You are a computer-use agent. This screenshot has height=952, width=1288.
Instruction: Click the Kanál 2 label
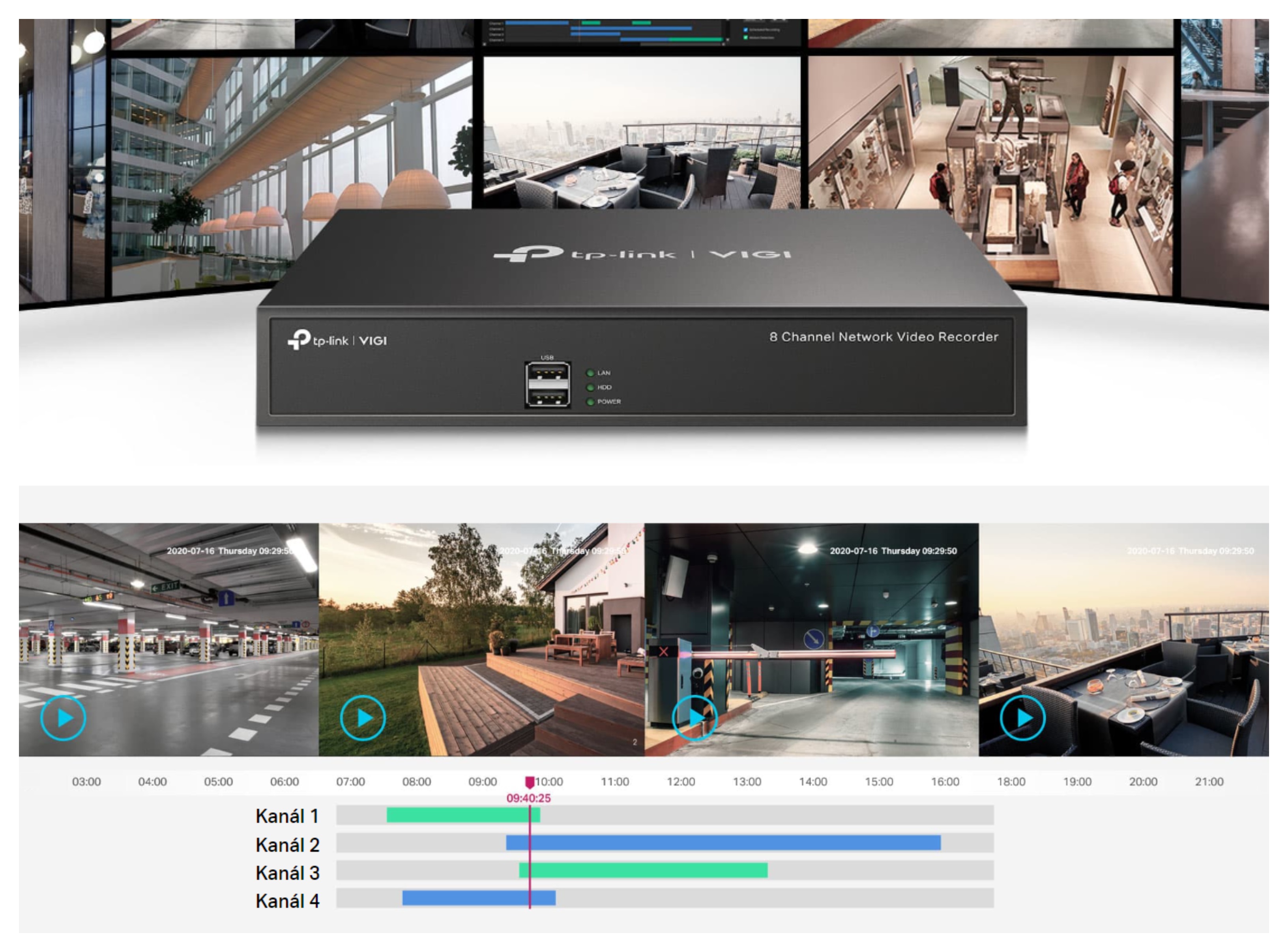pyautogui.click(x=287, y=845)
